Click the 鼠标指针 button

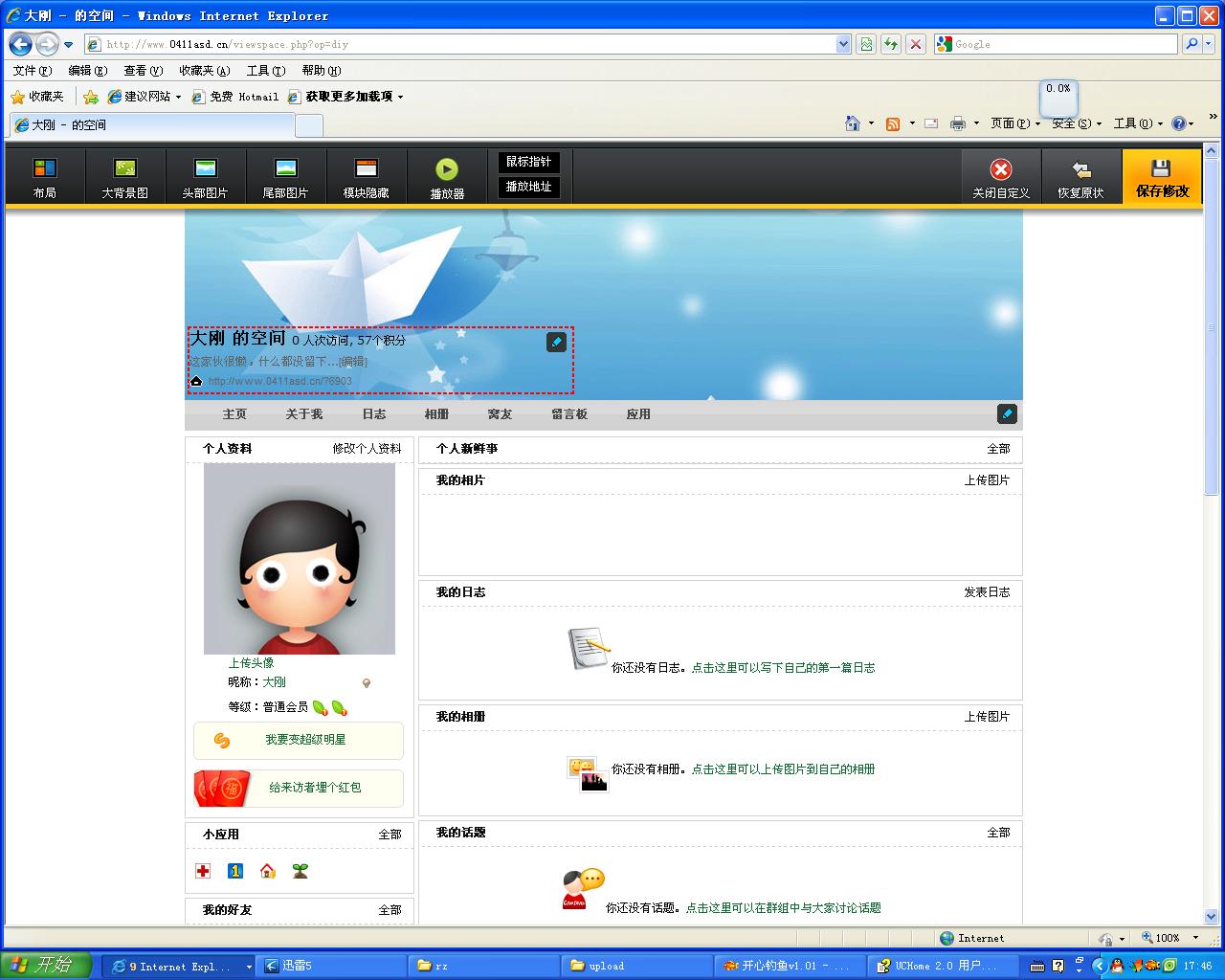pos(529,162)
